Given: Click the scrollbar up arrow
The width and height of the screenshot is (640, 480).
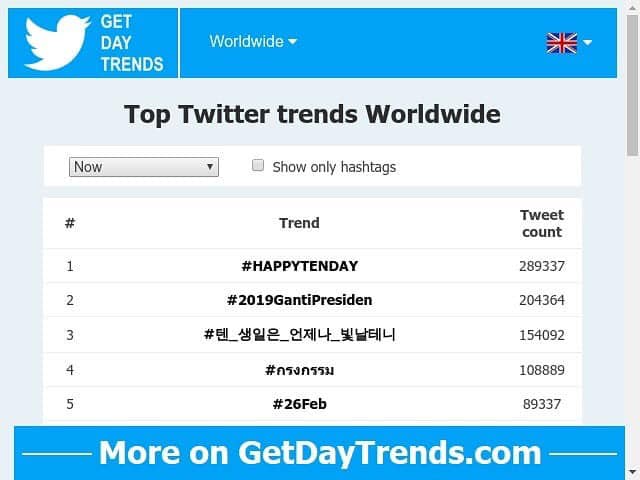Looking at the screenshot, I should click(x=632, y=8).
